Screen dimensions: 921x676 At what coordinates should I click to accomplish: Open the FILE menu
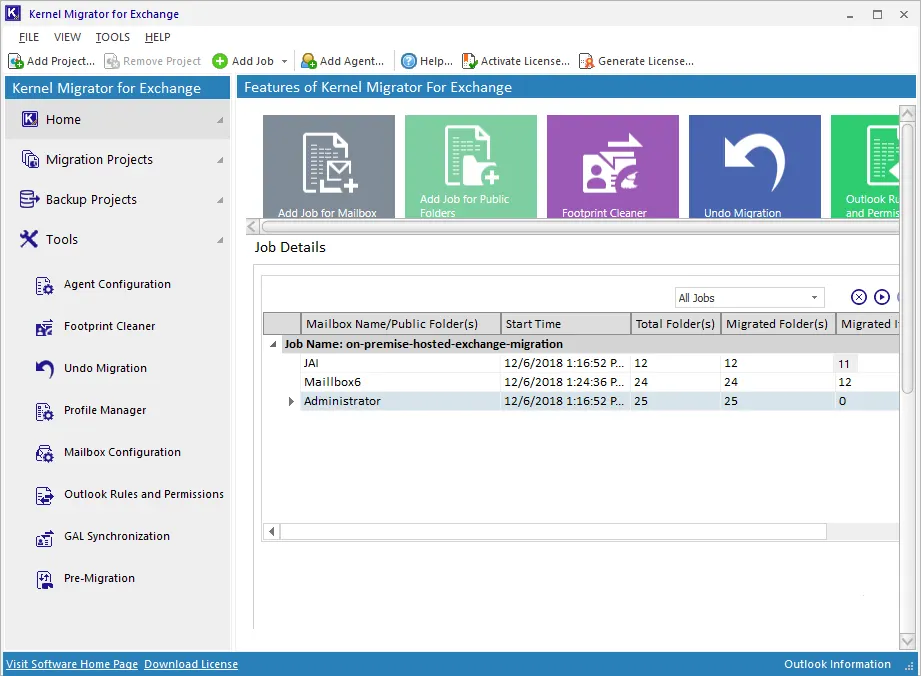(x=29, y=37)
